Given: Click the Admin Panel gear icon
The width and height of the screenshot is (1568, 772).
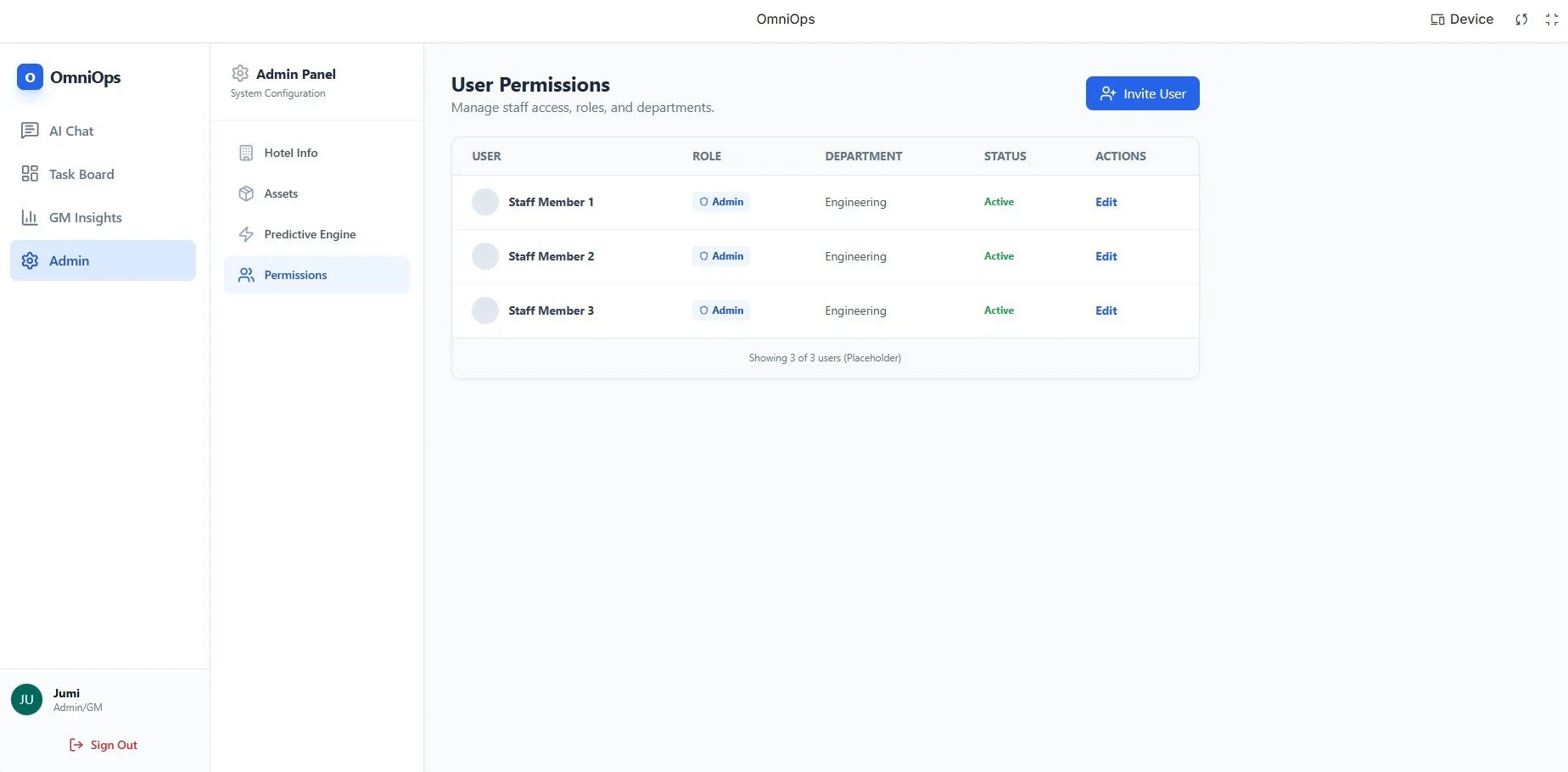Looking at the screenshot, I should click(x=240, y=74).
